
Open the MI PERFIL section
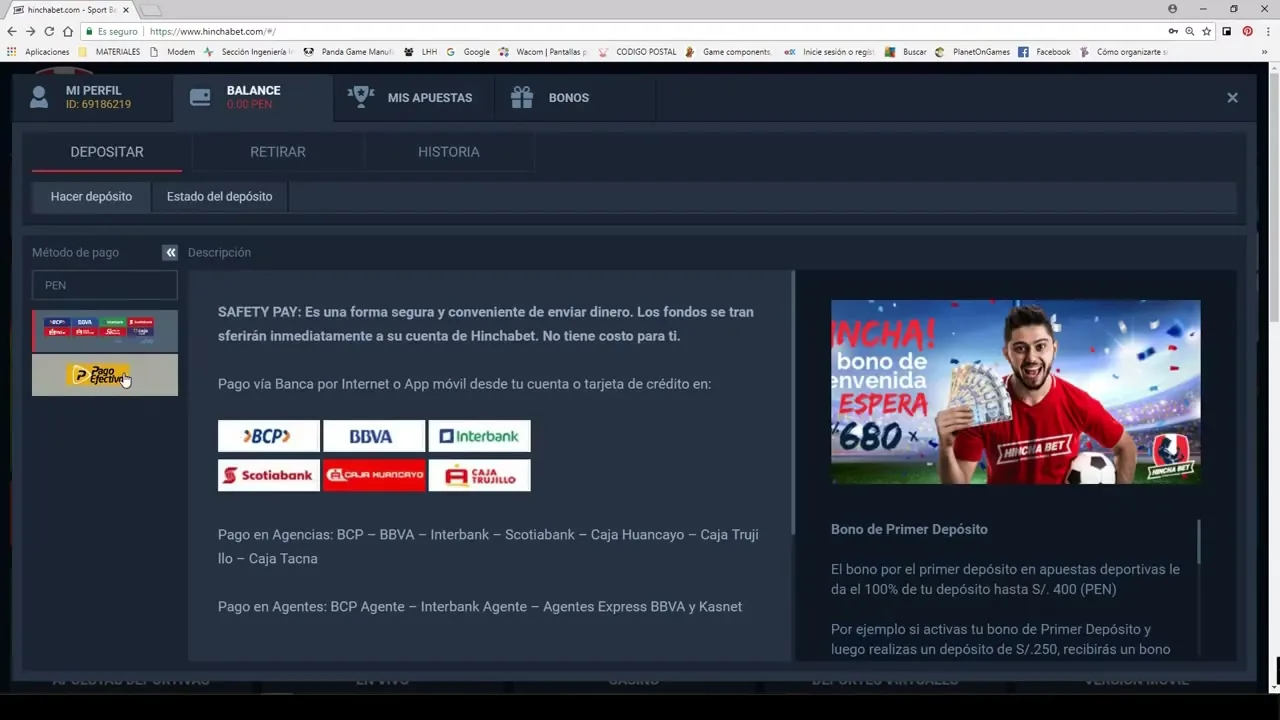tap(93, 98)
